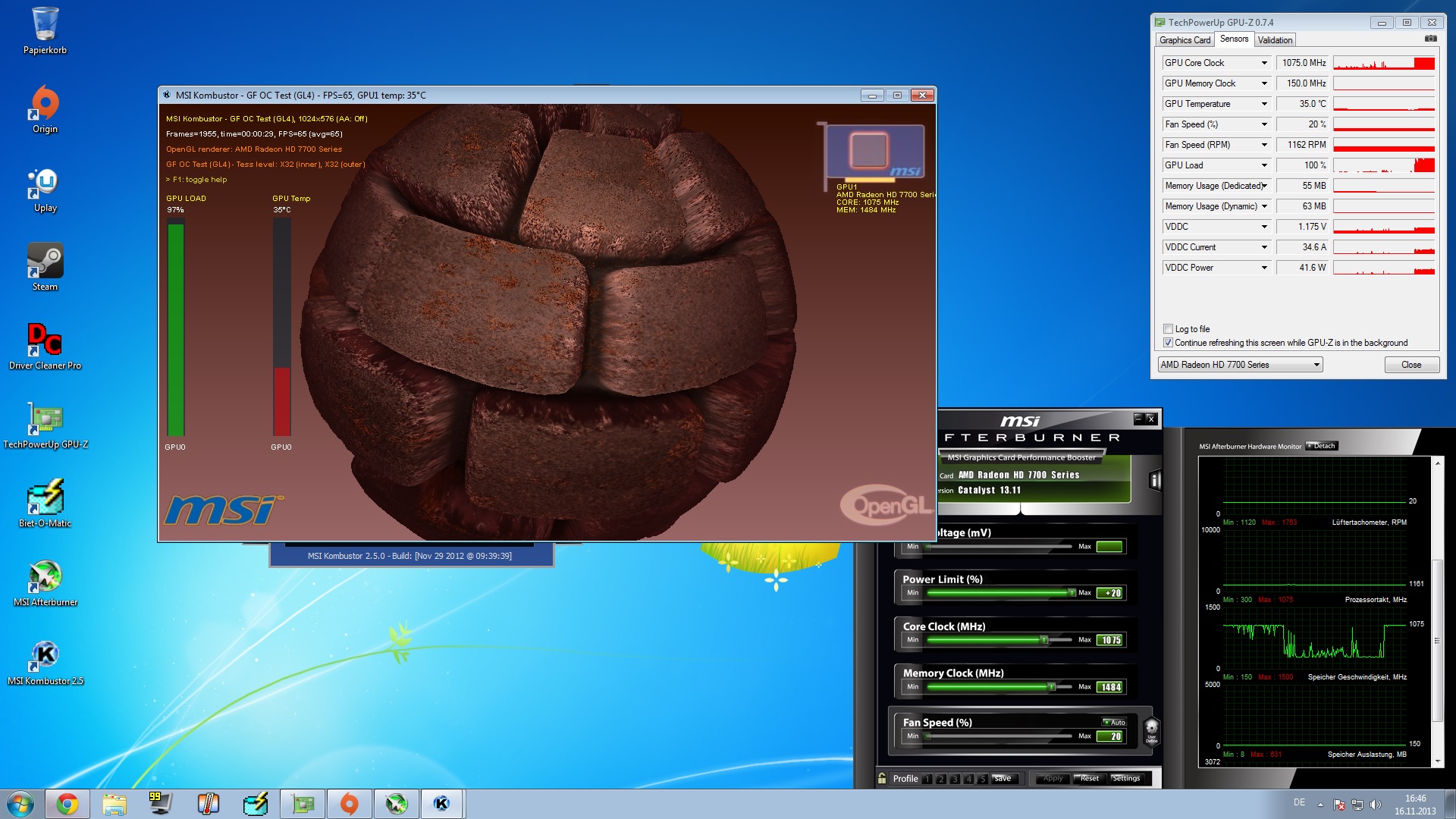
Task: Click the thermometer app taskbar icon
Action: [x=208, y=804]
